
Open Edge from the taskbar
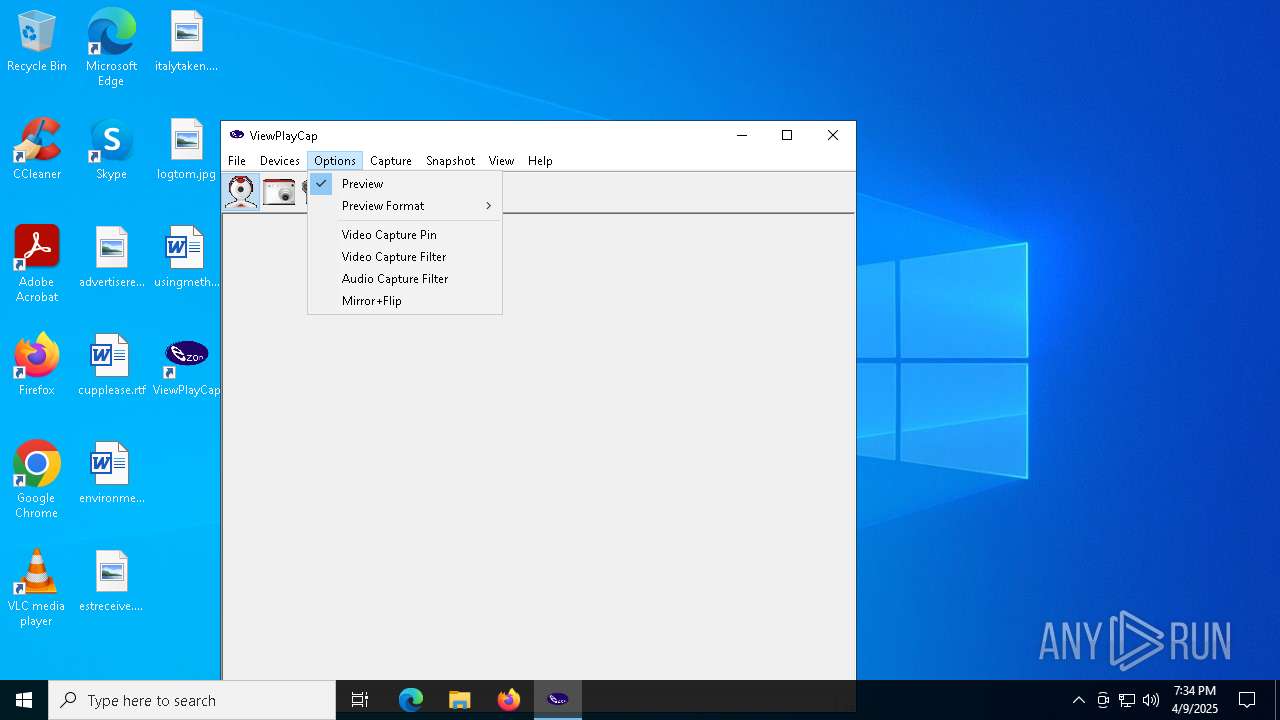[411, 700]
